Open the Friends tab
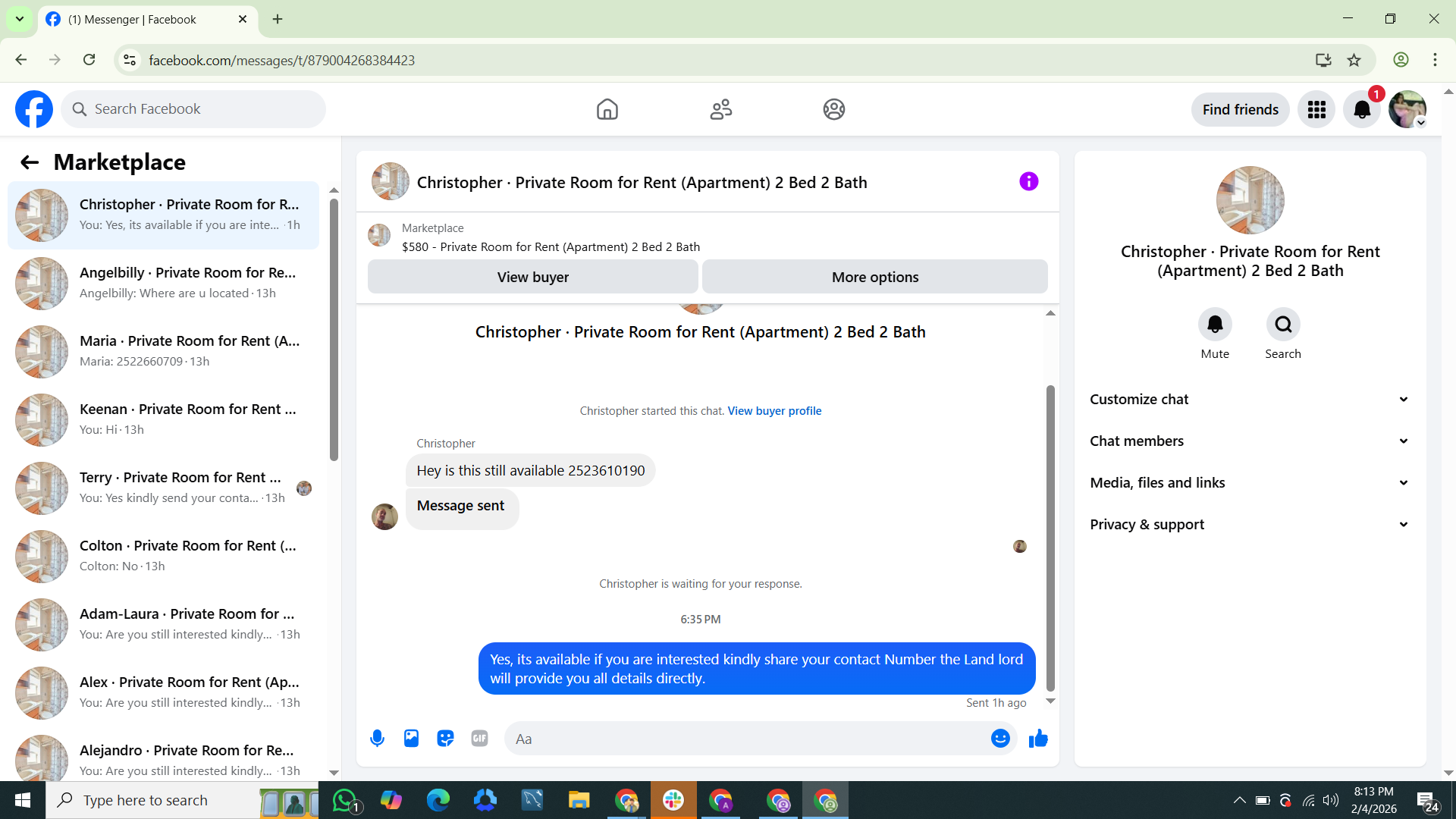The image size is (1456, 819). coord(720,109)
